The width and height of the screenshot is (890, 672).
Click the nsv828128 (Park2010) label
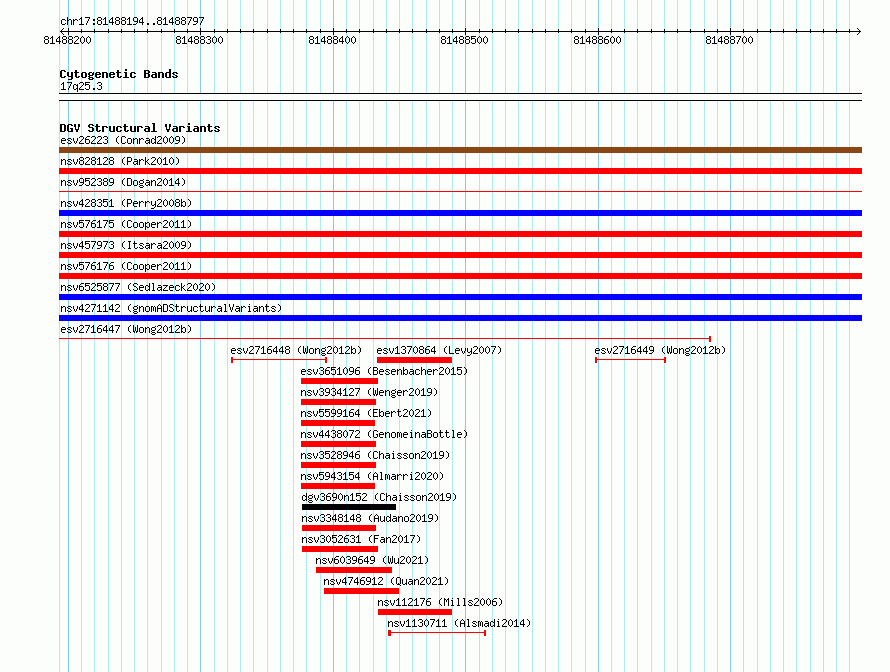120,161
